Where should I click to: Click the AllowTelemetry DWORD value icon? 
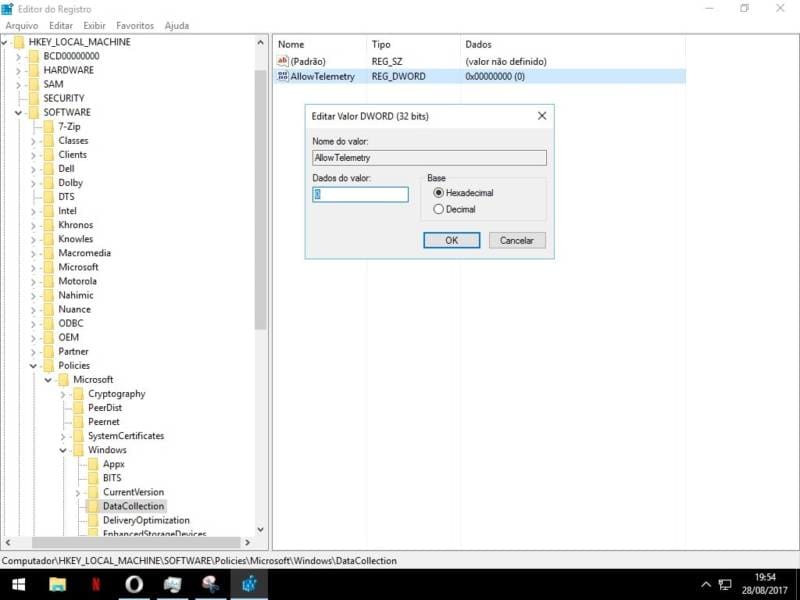point(283,77)
